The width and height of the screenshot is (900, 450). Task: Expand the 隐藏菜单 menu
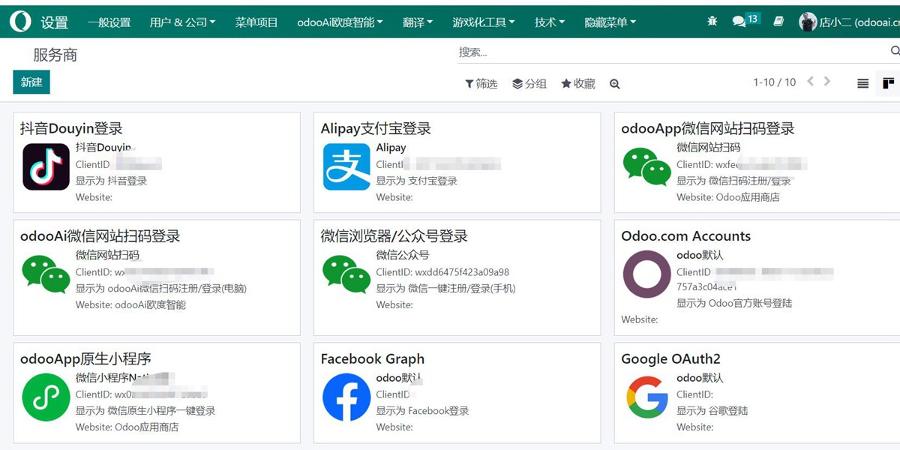pyautogui.click(x=610, y=22)
